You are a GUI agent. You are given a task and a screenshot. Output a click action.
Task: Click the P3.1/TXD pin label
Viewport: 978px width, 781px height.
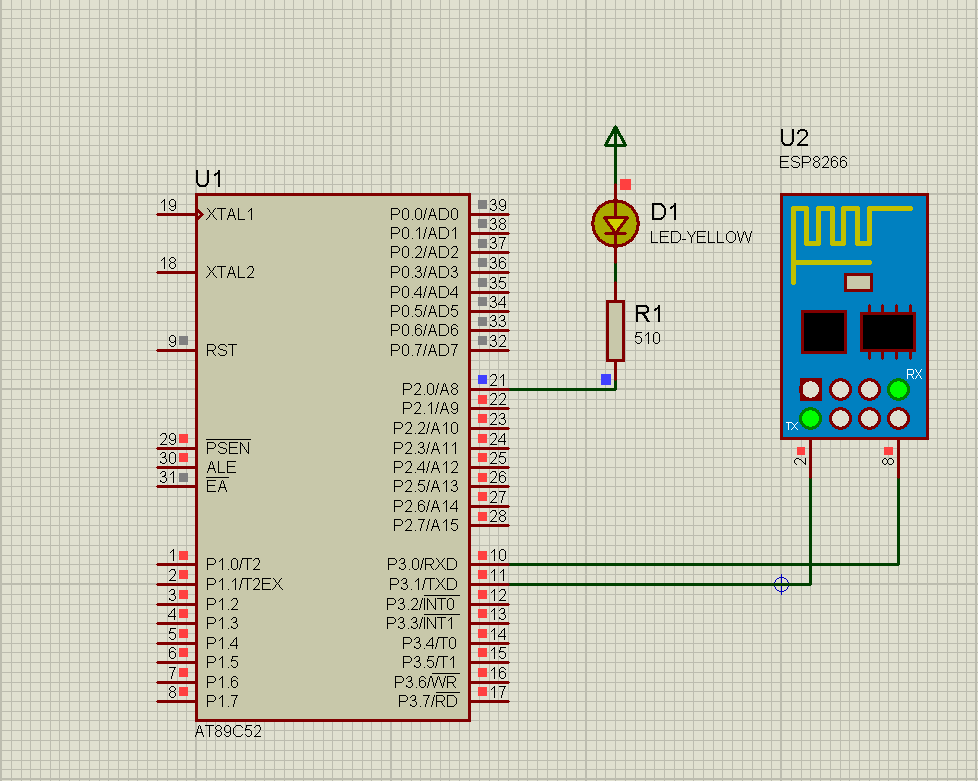(x=424, y=584)
